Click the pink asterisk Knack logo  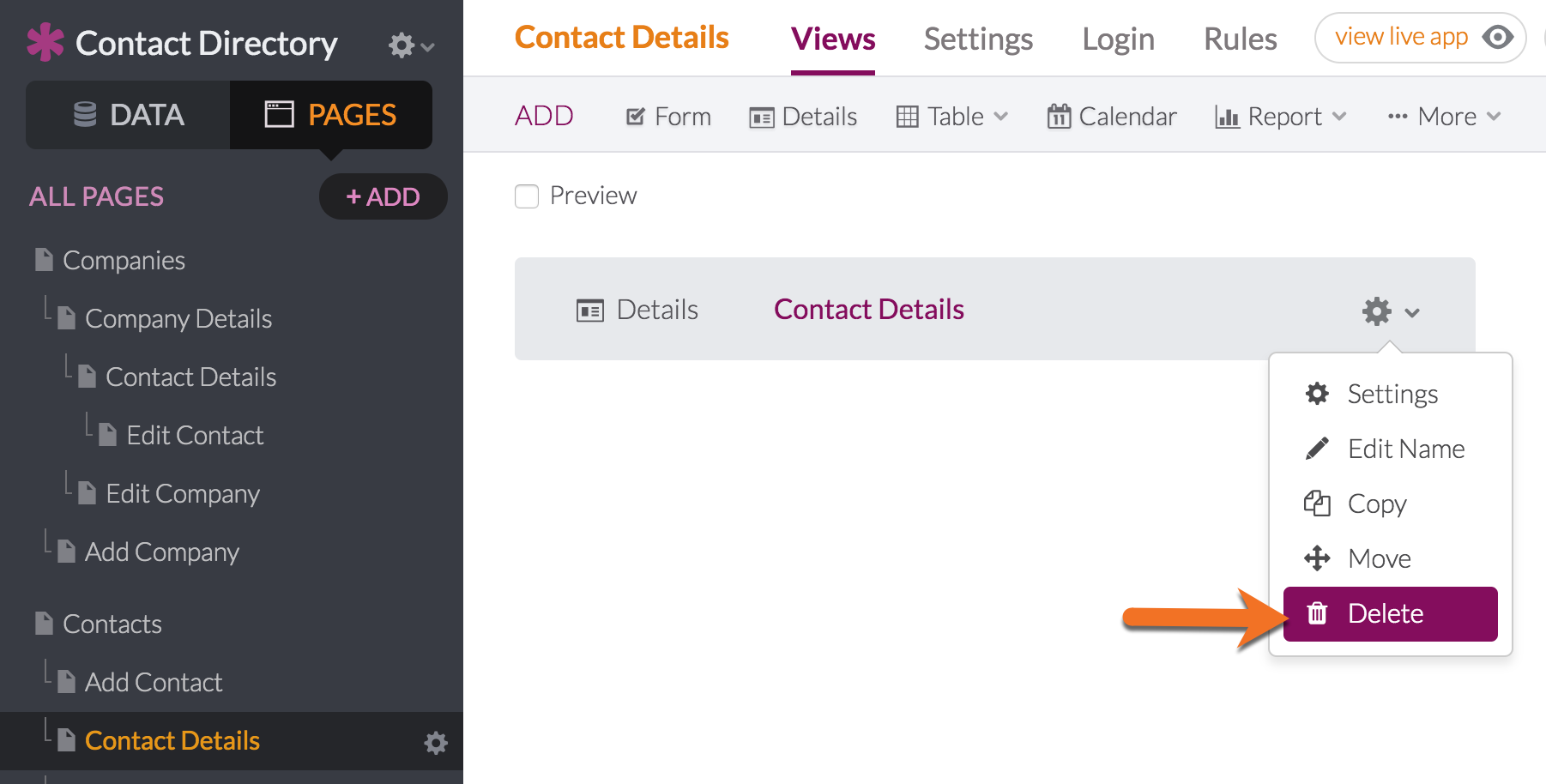point(45,42)
